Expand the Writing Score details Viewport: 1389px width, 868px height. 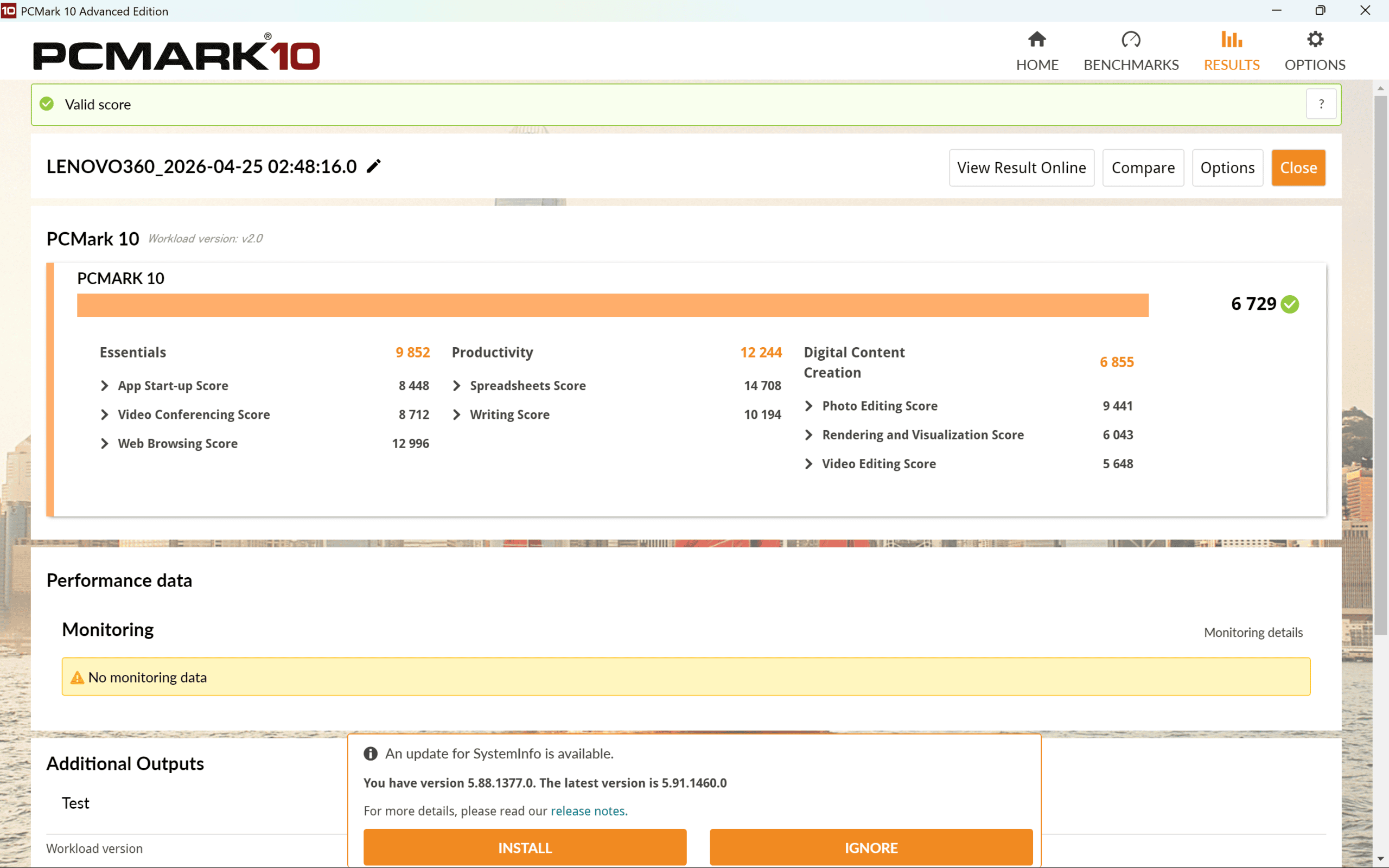(457, 414)
